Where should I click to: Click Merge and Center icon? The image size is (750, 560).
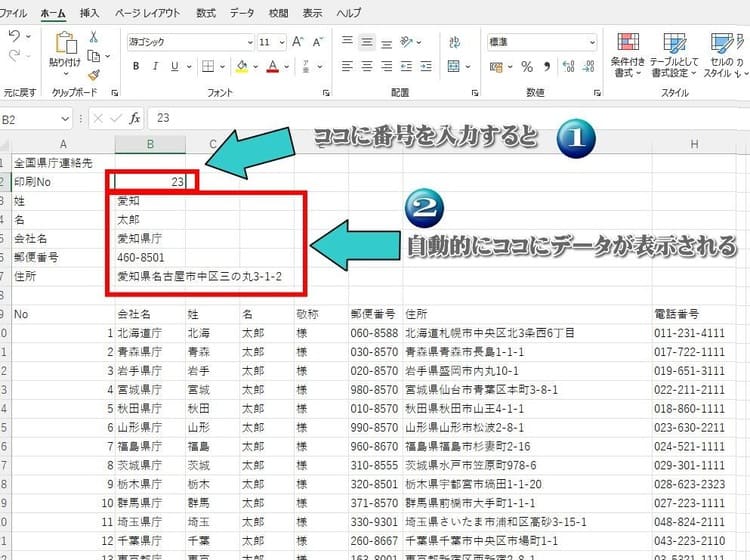[453, 66]
